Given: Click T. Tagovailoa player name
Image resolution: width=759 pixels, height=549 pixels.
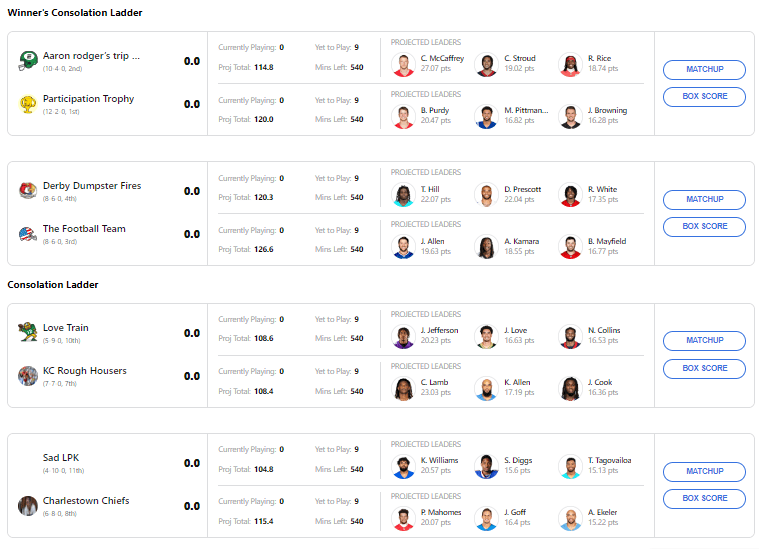Looking at the screenshot, I should tap(609, 461).
